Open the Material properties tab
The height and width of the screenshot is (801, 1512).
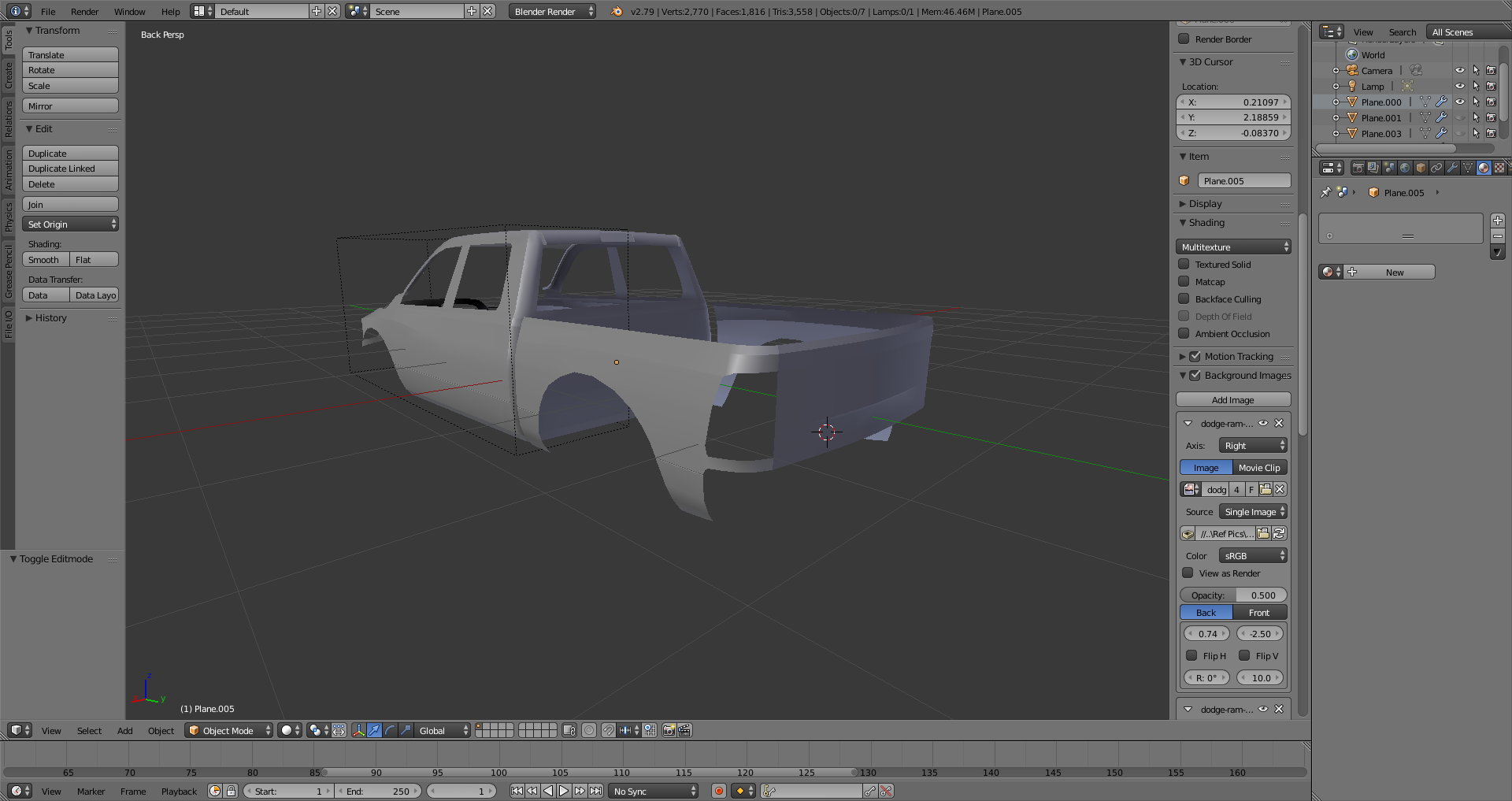(1484, 168)
